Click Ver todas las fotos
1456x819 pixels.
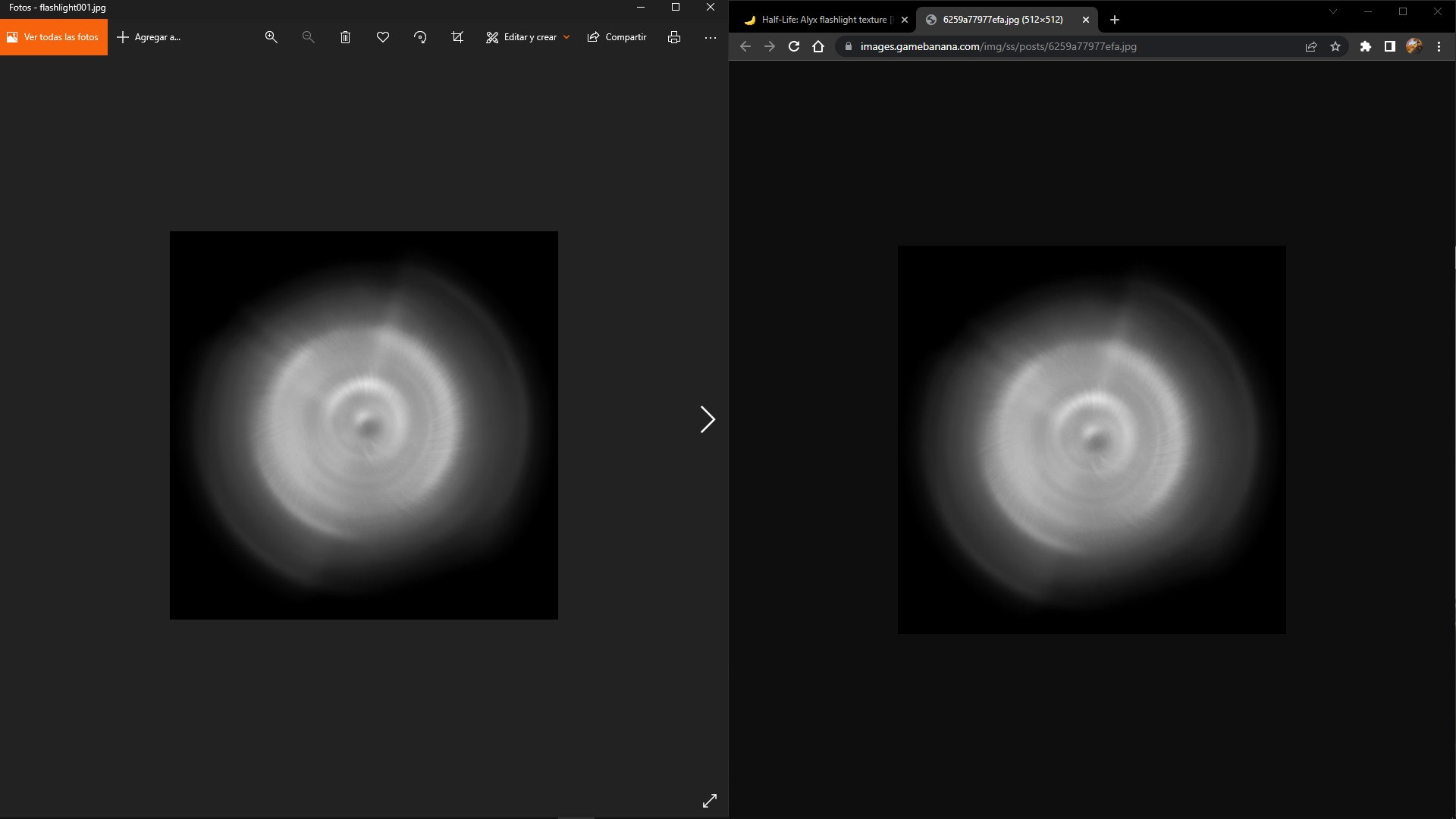point(53,36)
